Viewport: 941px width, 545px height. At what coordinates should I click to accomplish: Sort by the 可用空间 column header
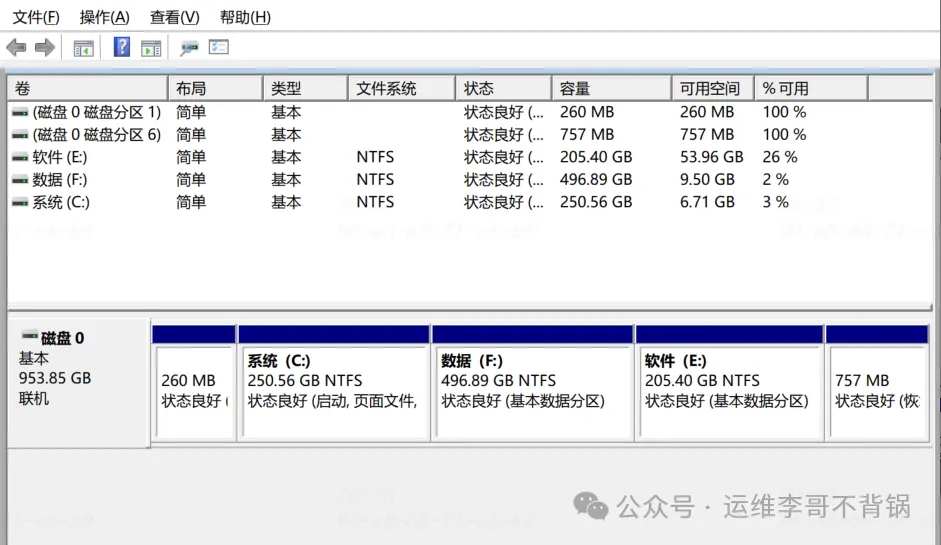(x=710, y=89)
